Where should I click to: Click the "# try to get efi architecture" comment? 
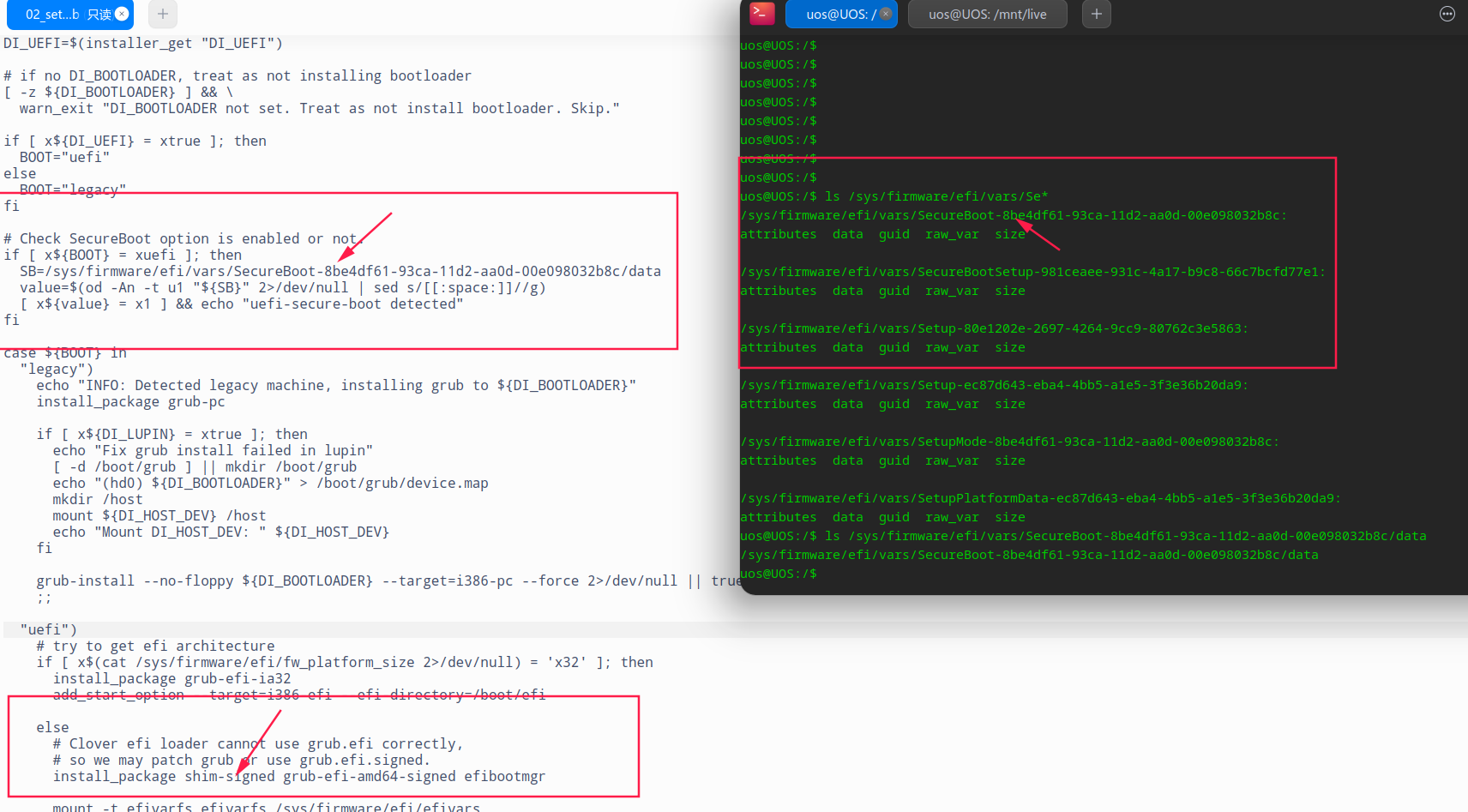155,646
